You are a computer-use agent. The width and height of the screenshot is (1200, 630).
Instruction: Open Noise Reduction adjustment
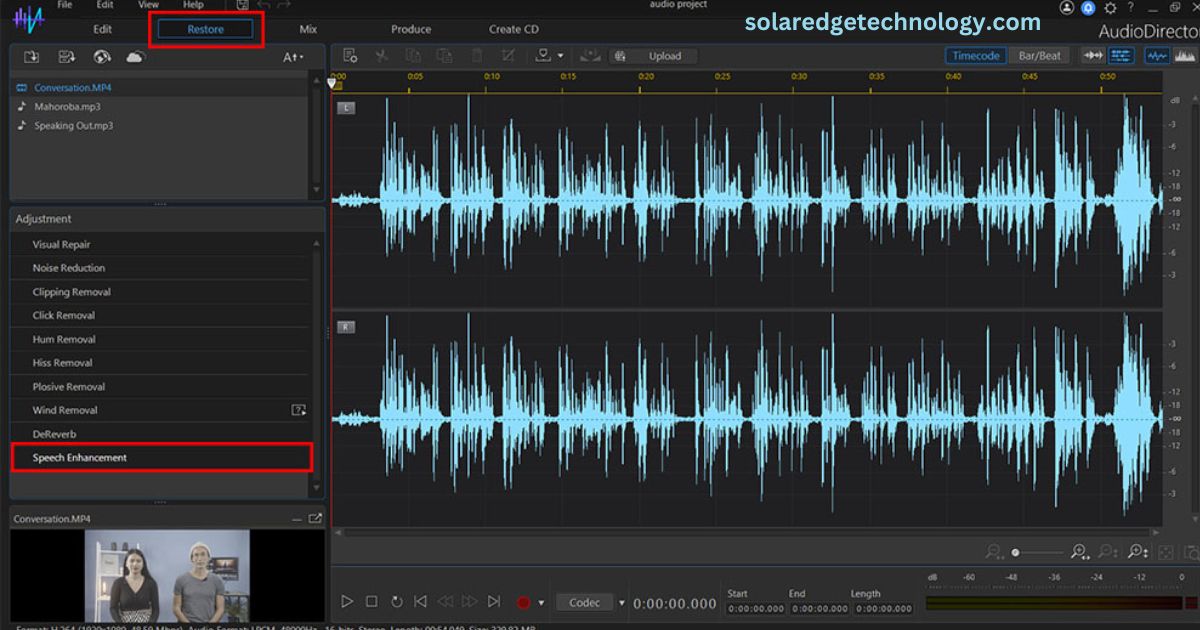click(x=162, y=268)
